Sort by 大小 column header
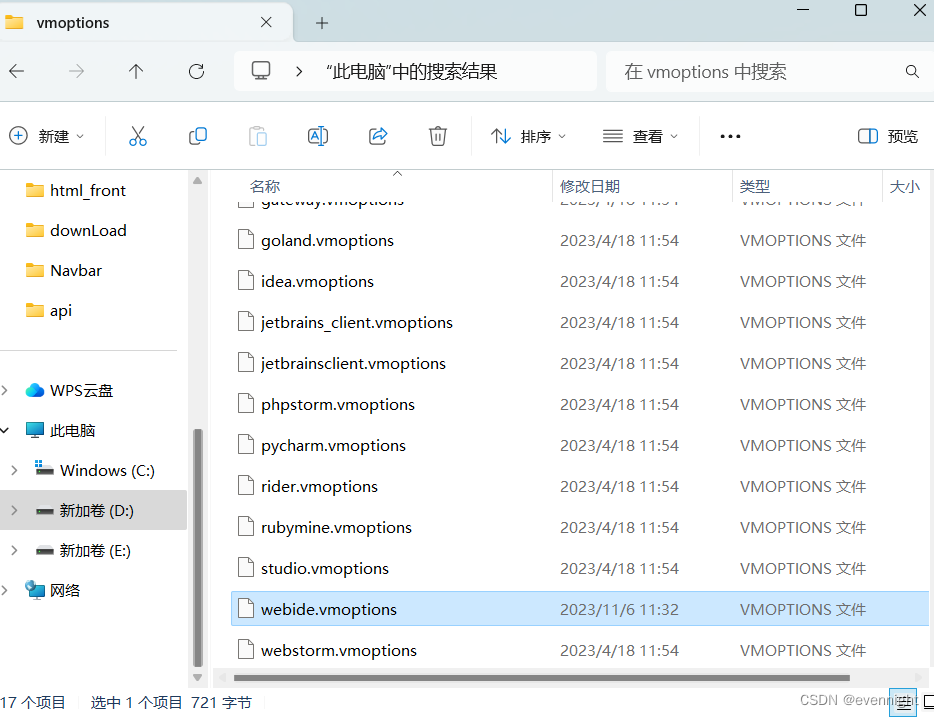The width and height of the screenshot is (934, 717). point(904,186)
